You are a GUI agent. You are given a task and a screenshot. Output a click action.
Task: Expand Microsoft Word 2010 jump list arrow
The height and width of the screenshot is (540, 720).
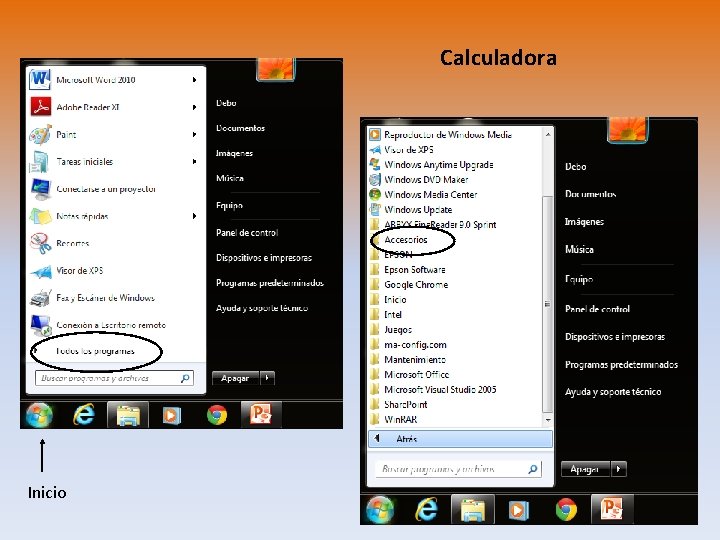195,80
